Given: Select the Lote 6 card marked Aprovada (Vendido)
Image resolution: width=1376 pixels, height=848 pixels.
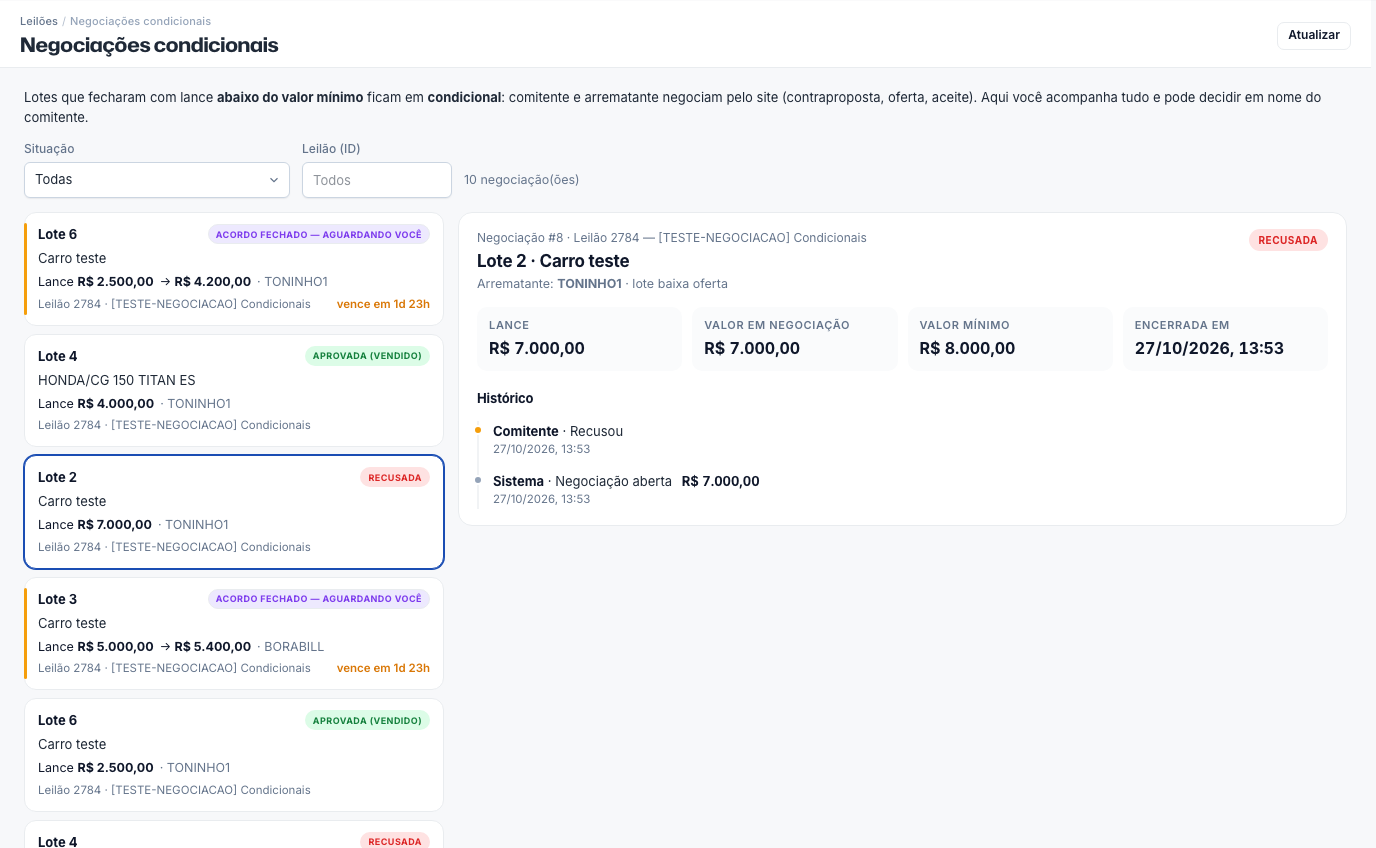Looking at the screenshot, I should click(234, 755).
